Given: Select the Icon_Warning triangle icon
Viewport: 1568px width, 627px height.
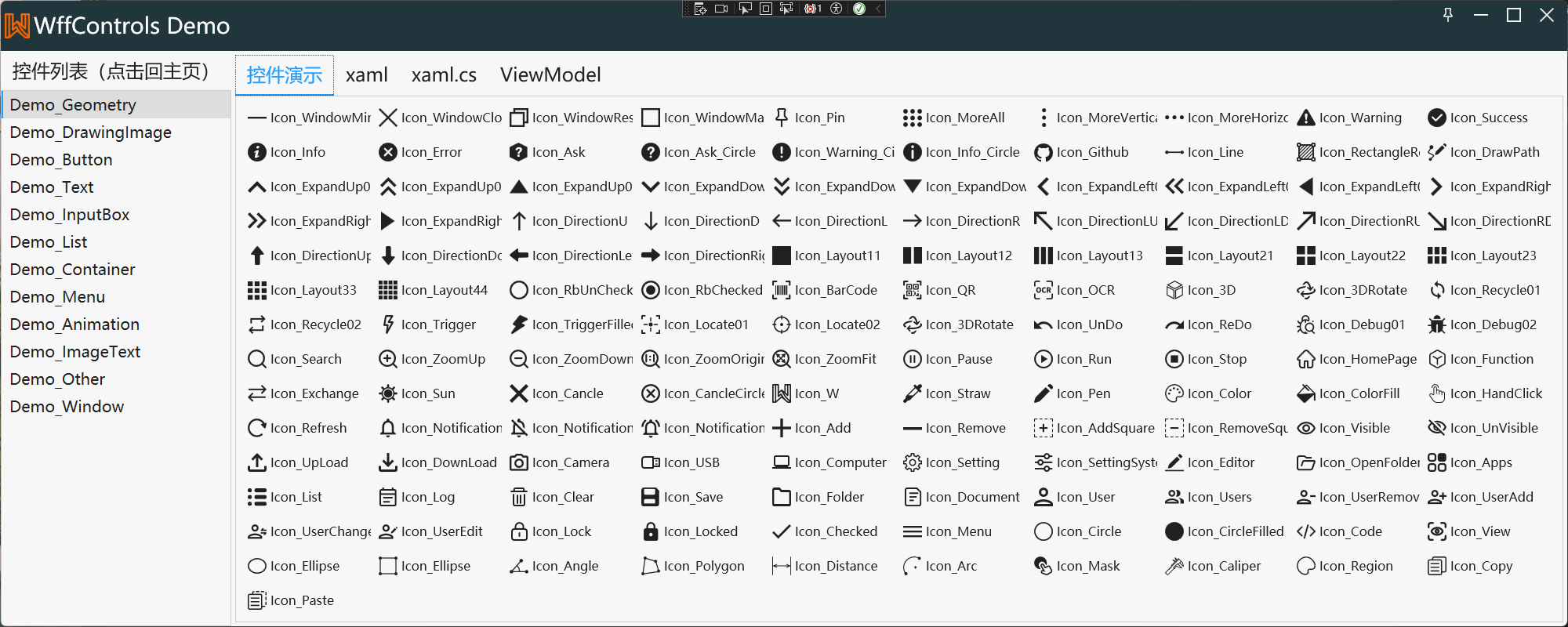Looking at the screenshot, I should click(x=1305, y=118).
